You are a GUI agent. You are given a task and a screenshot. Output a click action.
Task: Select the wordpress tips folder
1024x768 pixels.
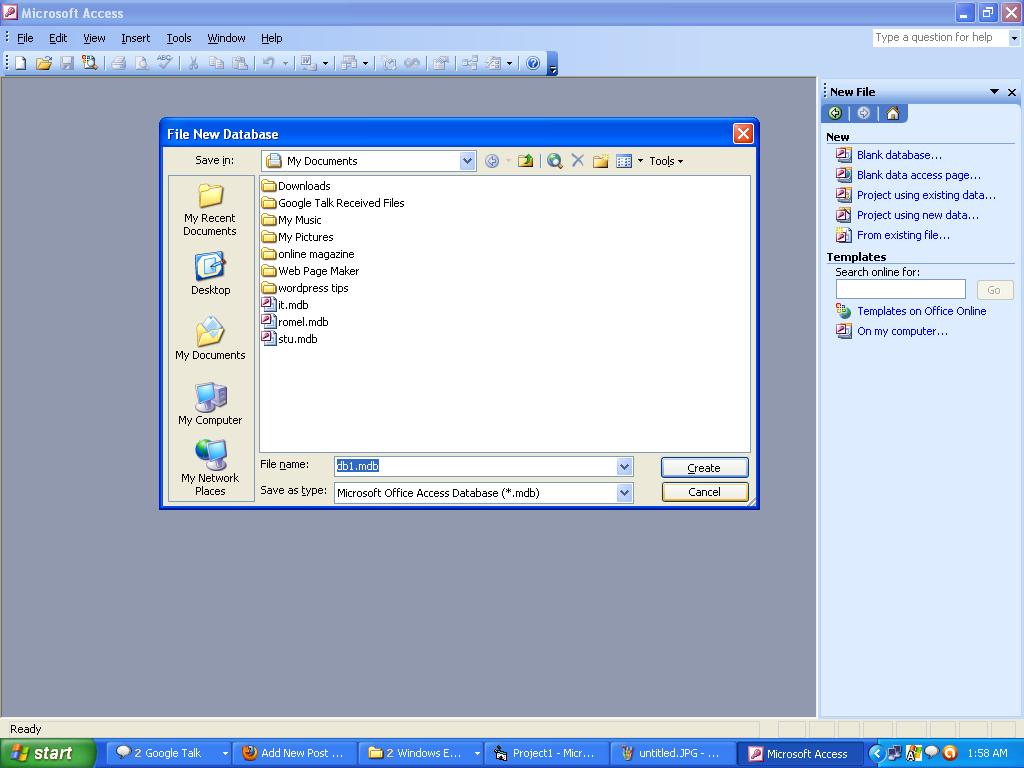tap(305, 288)
